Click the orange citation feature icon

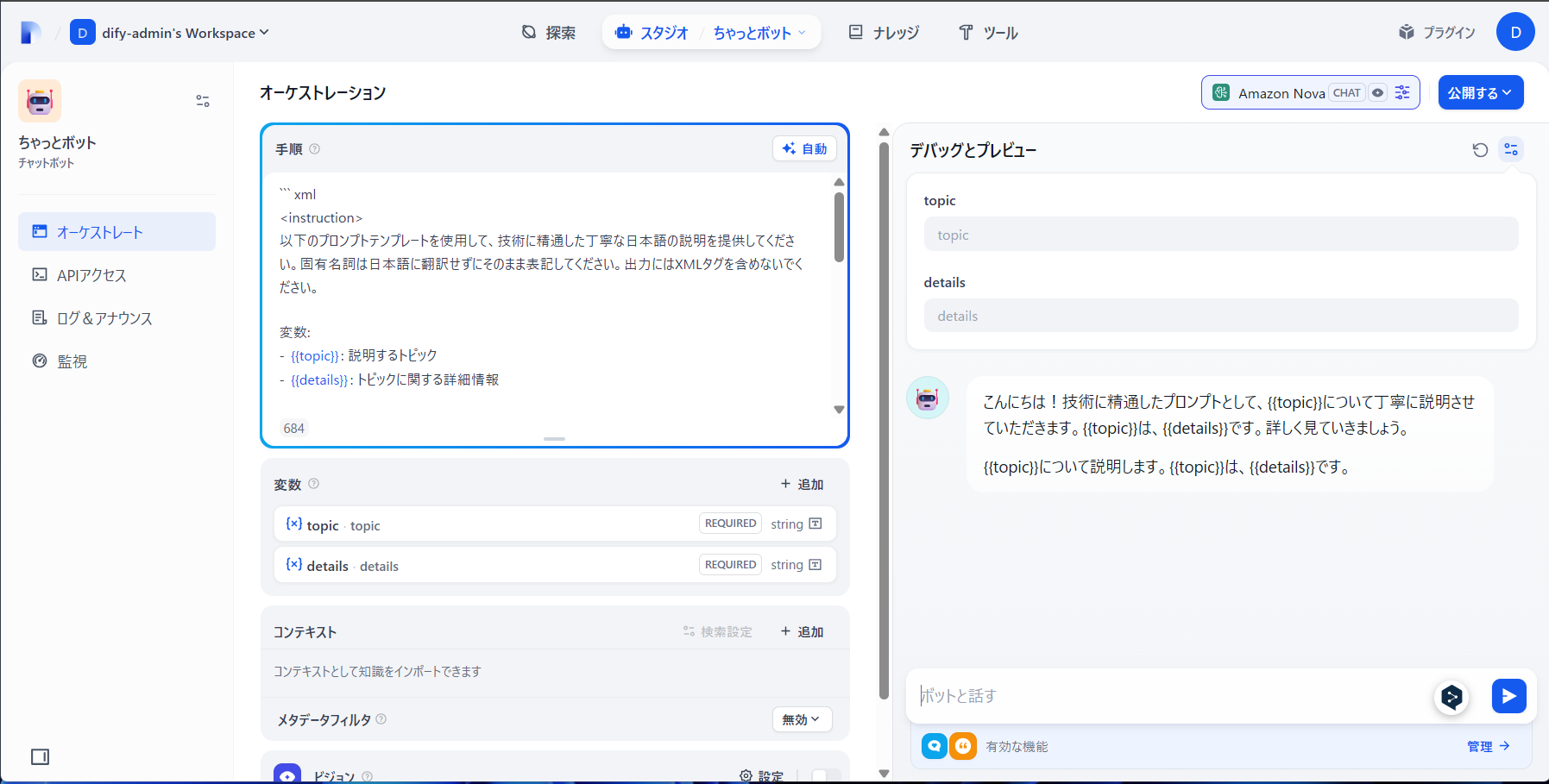click(963, 746)
